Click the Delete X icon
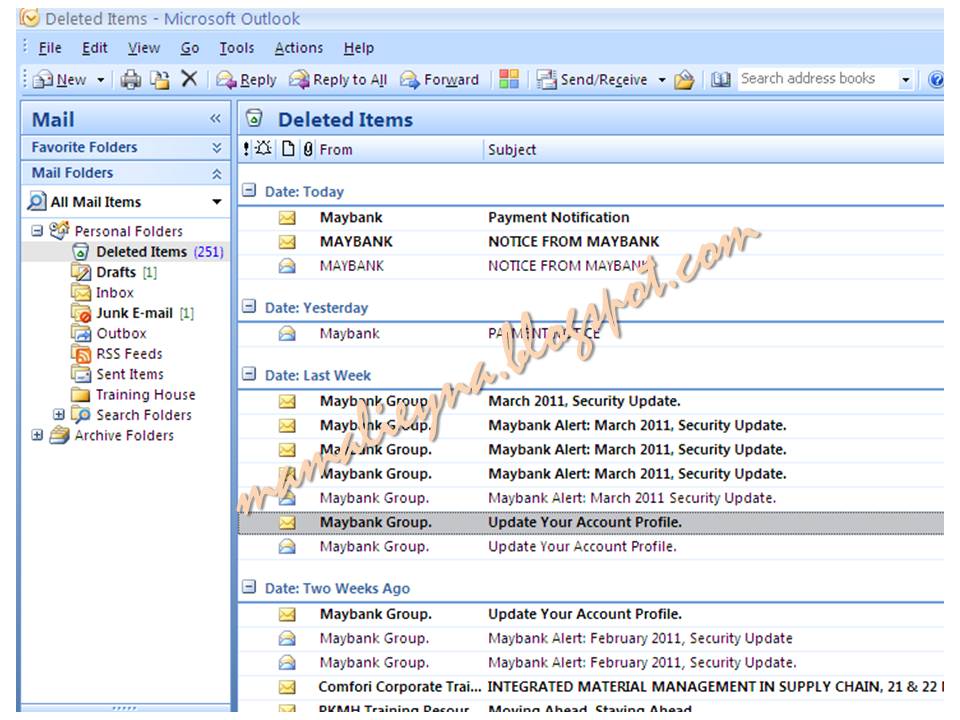The image size is (960, 720). pos(190,79)
